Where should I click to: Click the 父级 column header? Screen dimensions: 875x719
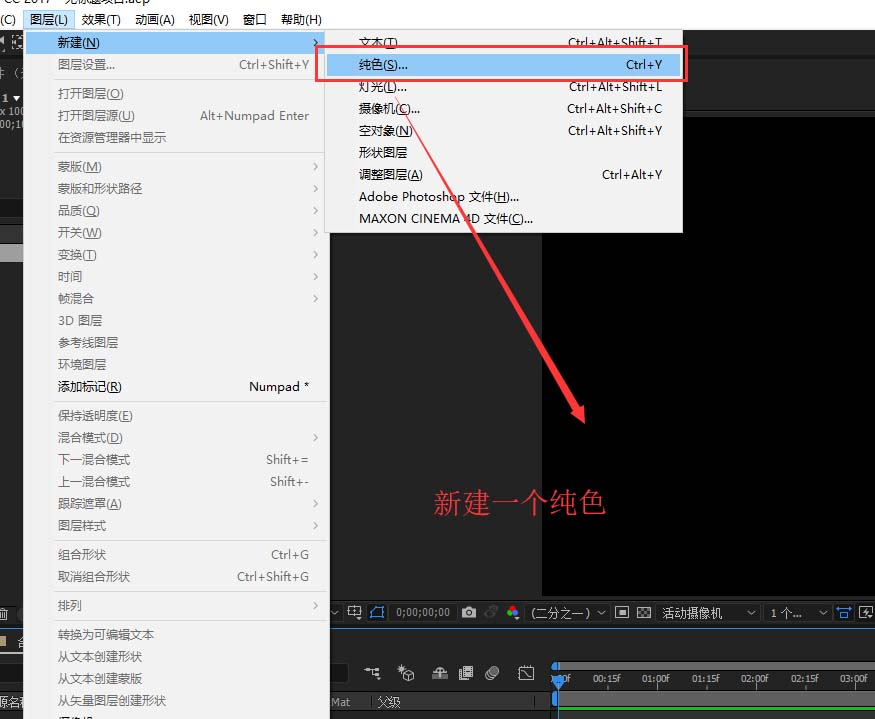[388, 702]
